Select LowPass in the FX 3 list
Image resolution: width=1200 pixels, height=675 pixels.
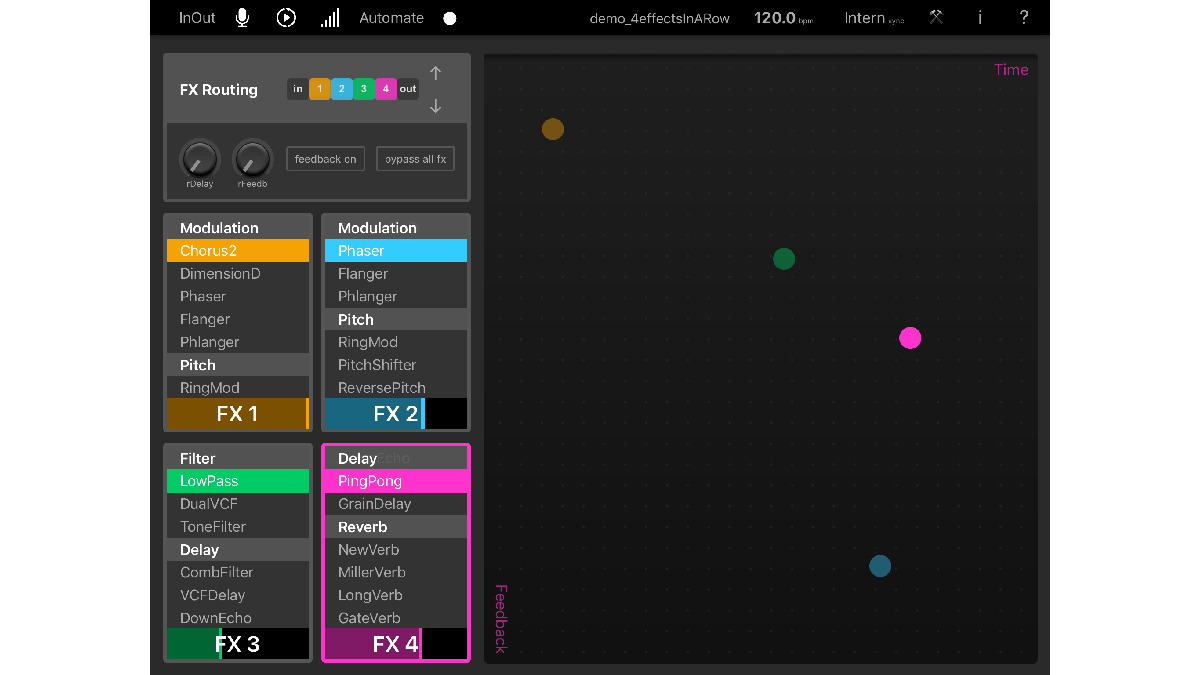click(x=238, y=481)
